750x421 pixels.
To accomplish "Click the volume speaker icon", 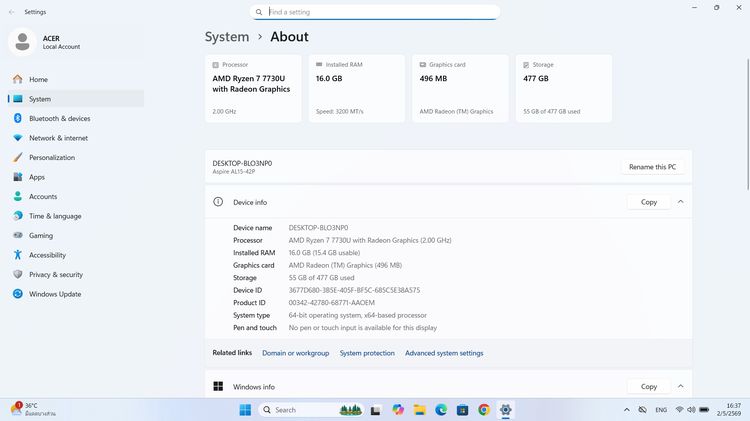I will click(x=691, y=410).
